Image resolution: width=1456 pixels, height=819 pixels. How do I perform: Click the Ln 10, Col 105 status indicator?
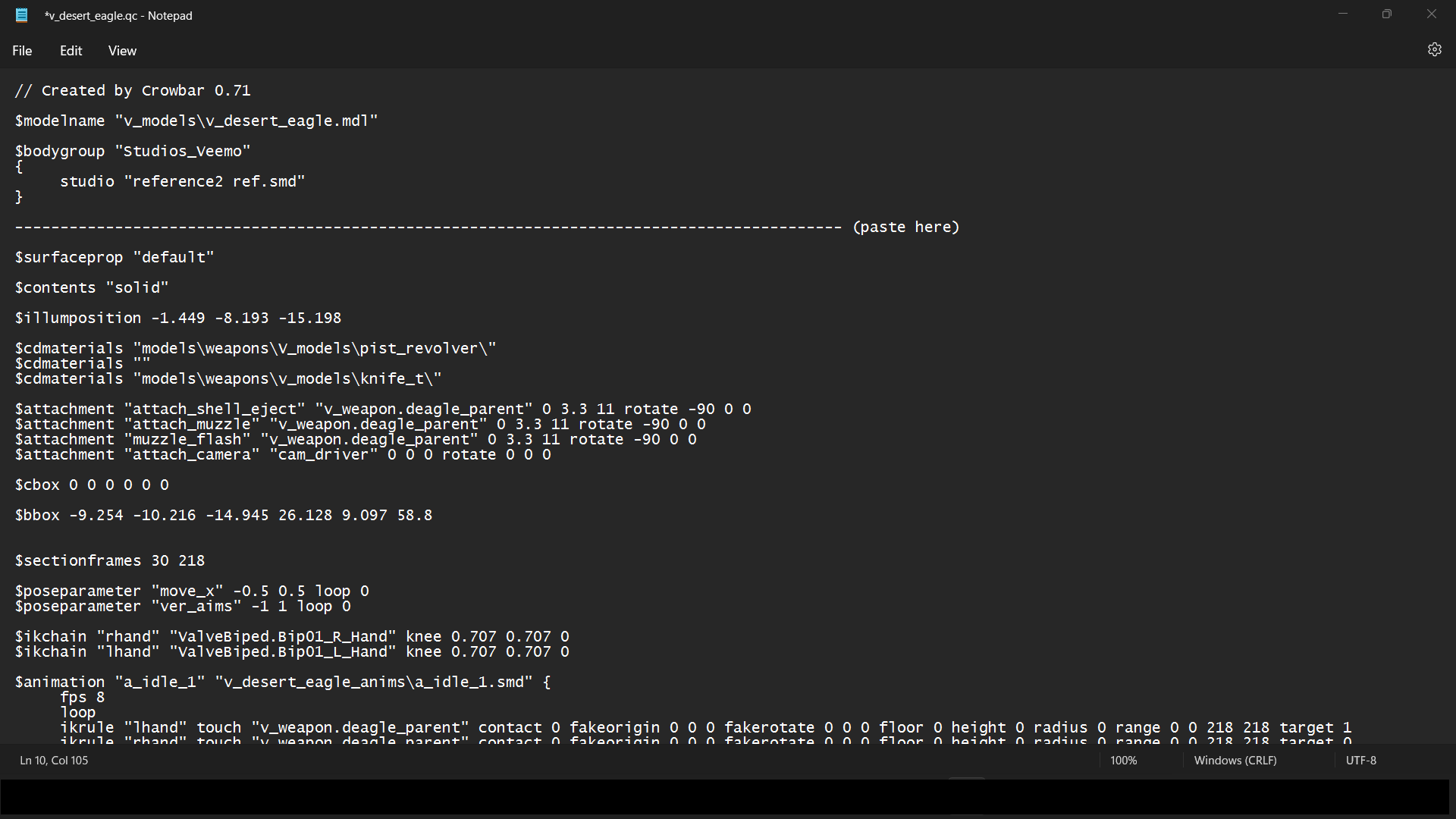point(54,760)
